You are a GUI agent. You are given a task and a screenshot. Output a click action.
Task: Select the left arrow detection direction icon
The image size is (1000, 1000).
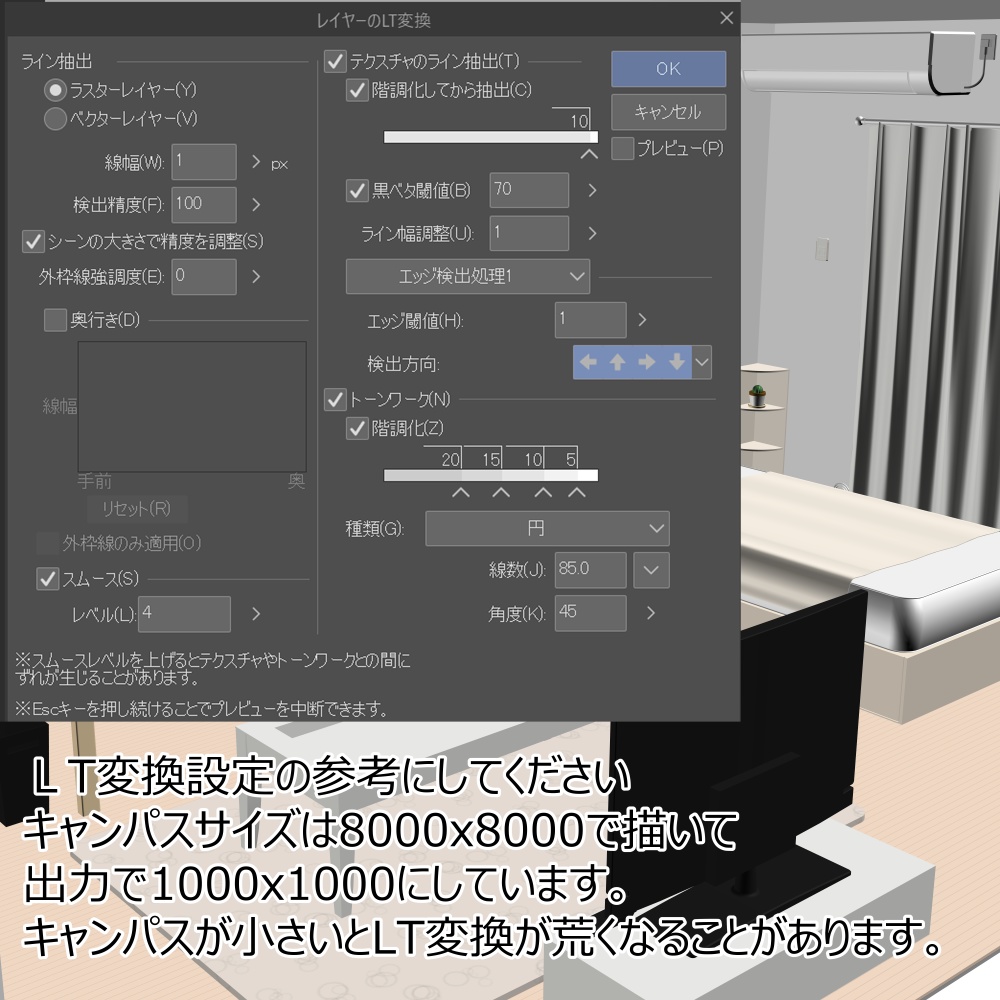pyautogui.click(x=588, y=362)
